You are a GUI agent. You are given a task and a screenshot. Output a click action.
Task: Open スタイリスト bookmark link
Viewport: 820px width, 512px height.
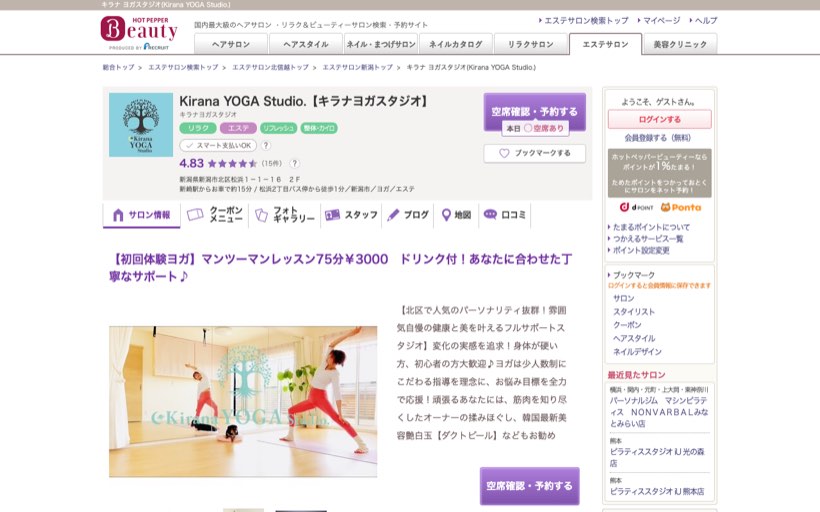tap(634, 312)
